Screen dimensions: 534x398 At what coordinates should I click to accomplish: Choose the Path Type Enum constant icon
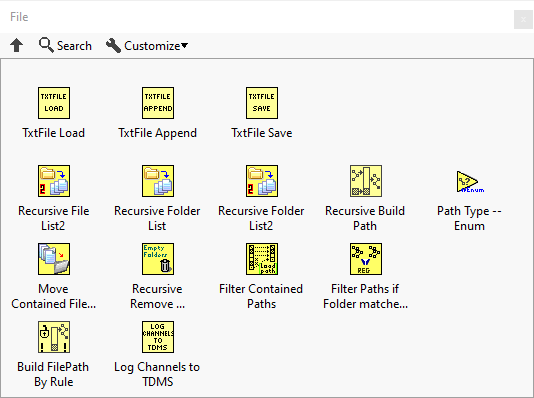click(470, 182)
